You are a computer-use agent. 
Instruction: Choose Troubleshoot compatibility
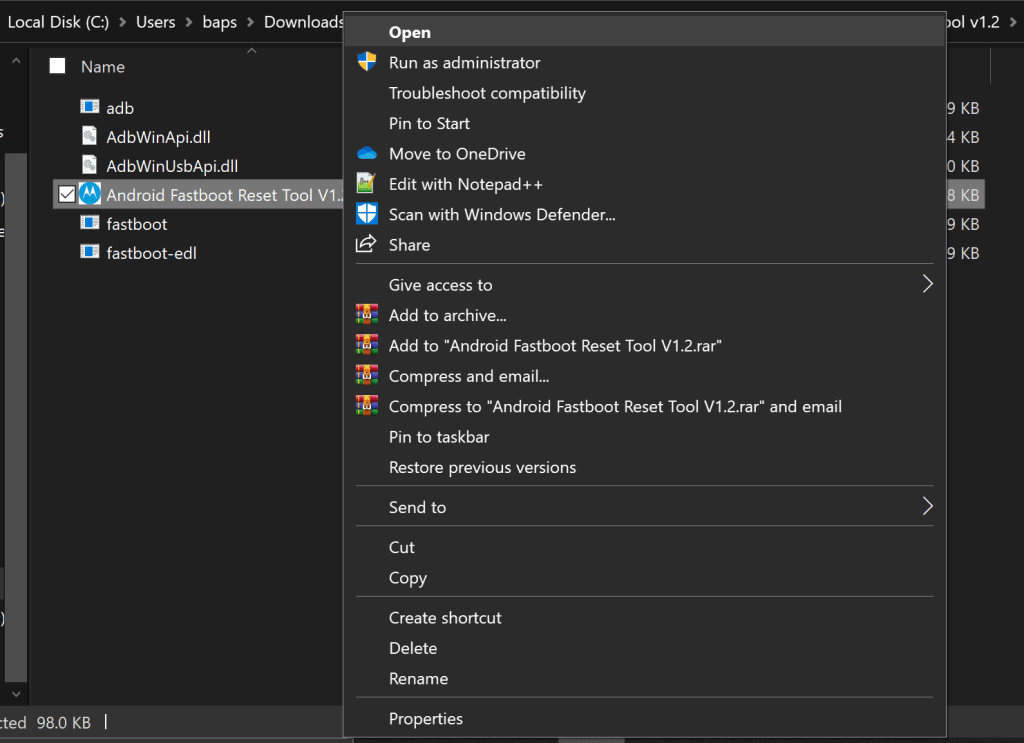645,93
